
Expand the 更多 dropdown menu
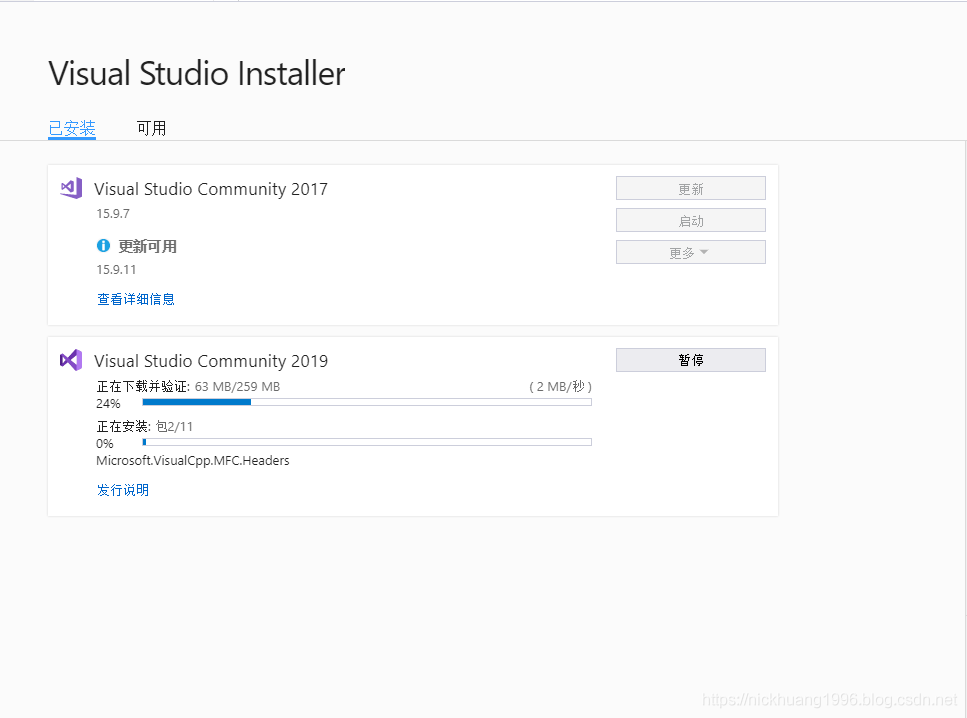(690, 253)
